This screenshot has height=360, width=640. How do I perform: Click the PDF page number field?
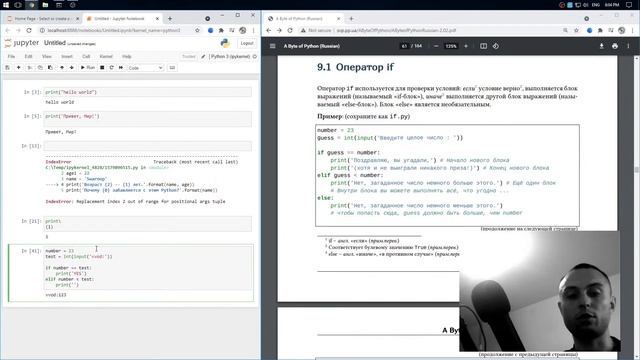(404, 46)
